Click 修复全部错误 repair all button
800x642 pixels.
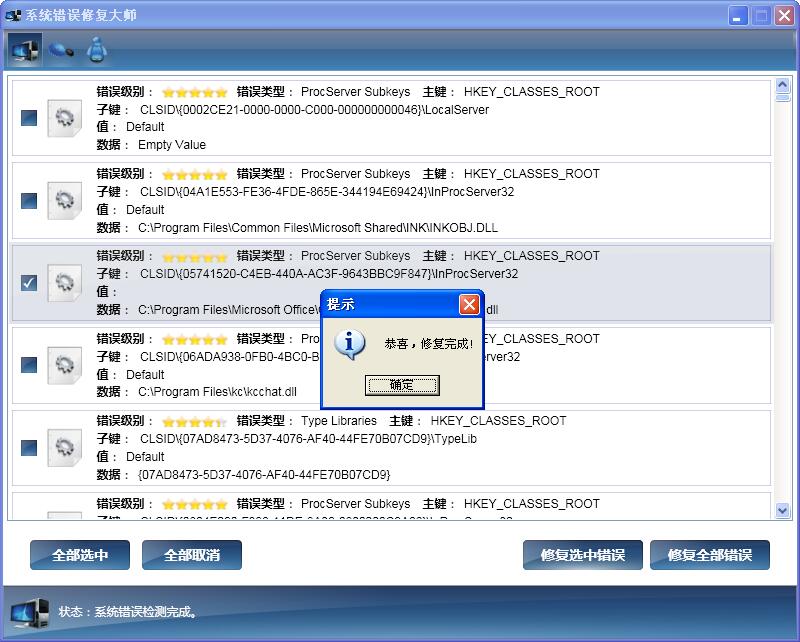[x=710, y=555]
